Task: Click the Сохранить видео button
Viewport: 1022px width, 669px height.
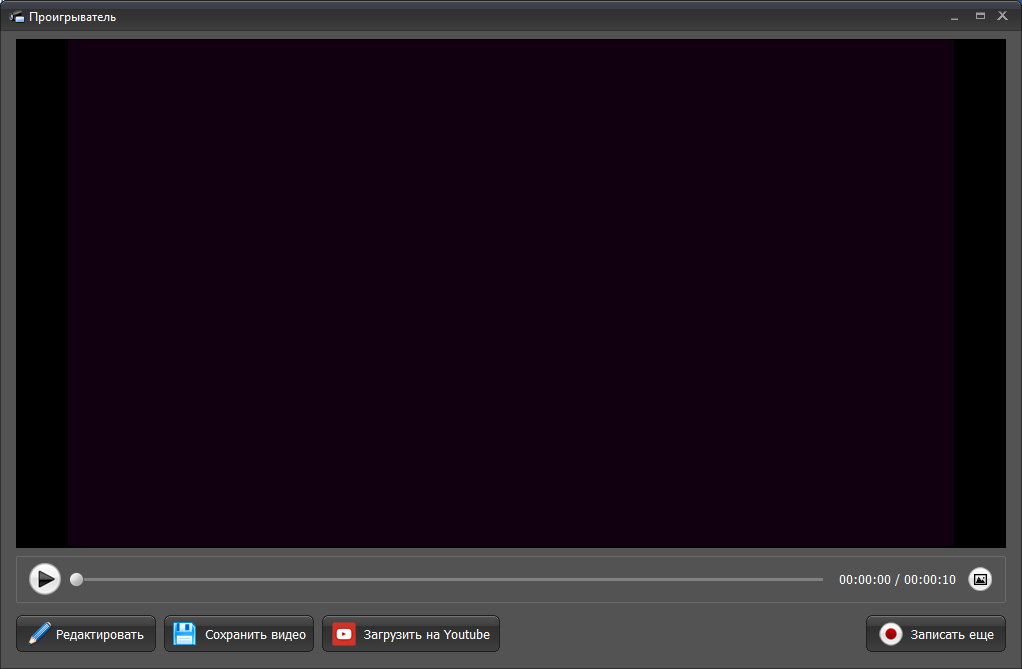Action: [239, 634]
